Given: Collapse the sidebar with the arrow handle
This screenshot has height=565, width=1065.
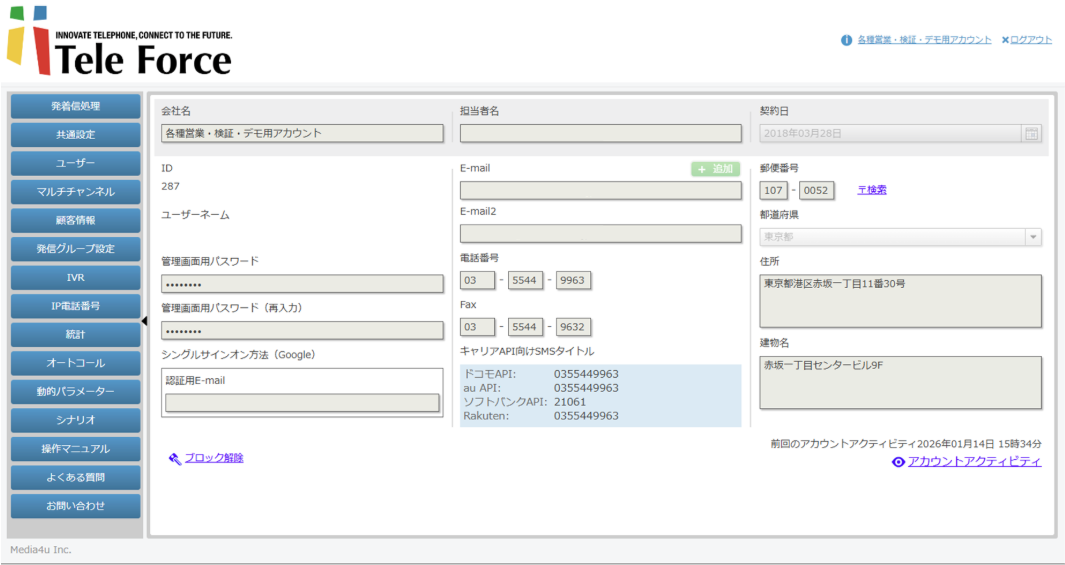Looking at the screenshot, I should 144,321.
